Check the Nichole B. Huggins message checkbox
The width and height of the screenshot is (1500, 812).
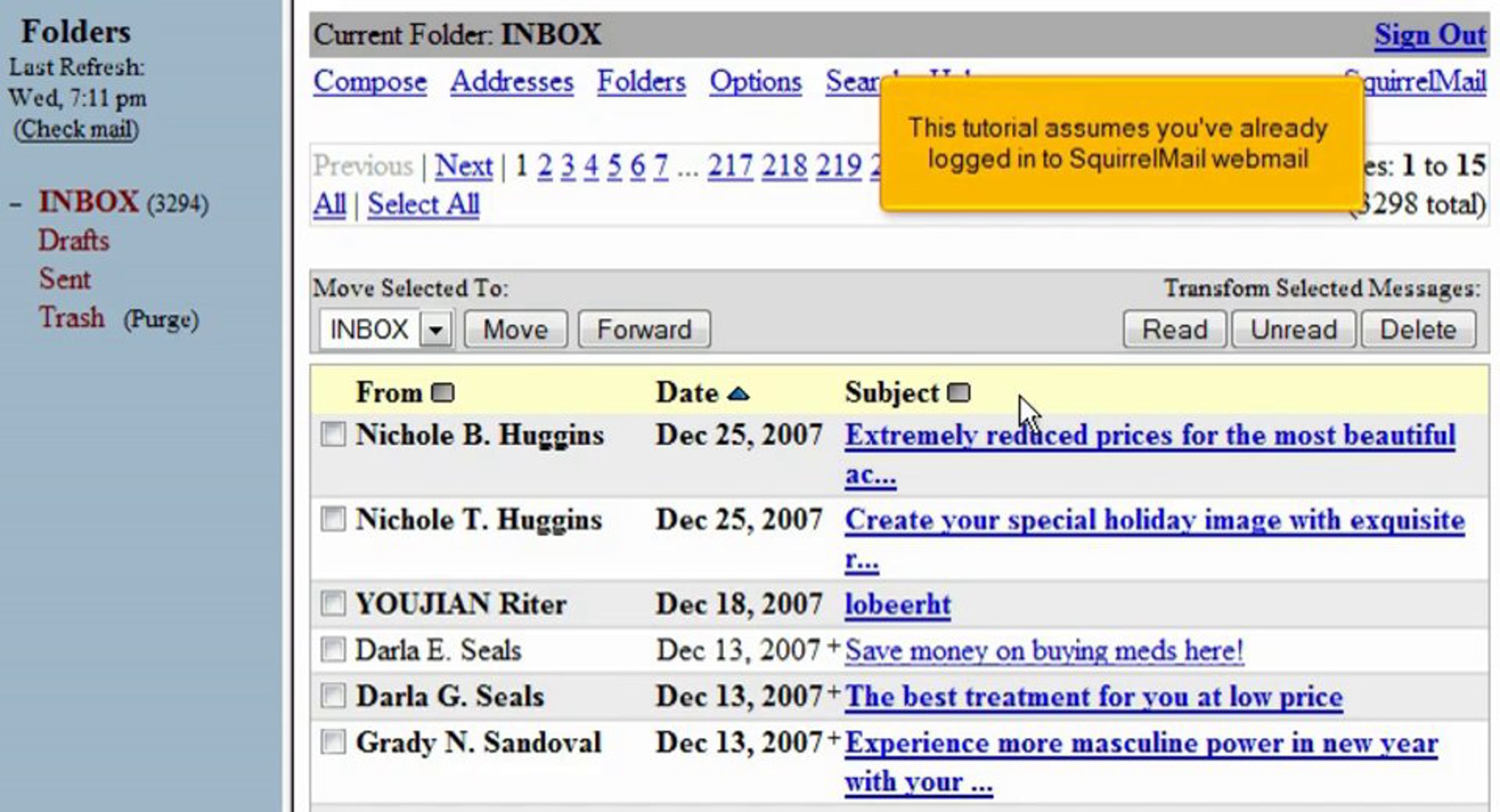[x=332, y=434]
